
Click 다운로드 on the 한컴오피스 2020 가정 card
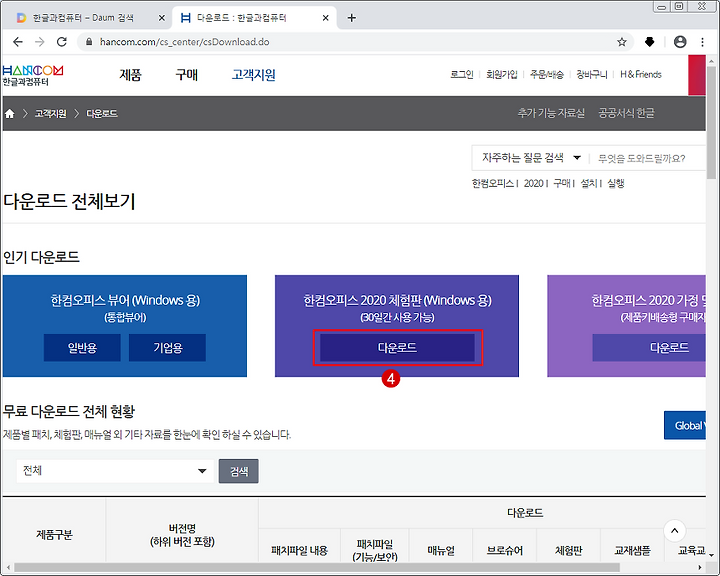pos(649,348)
